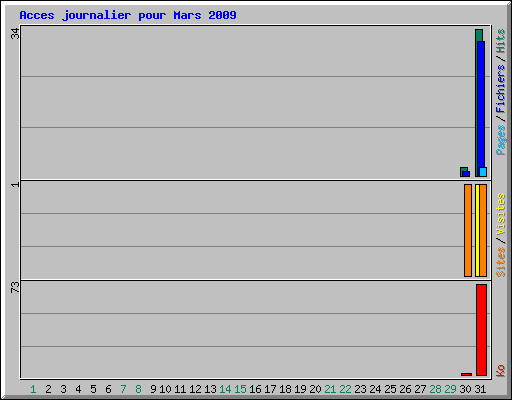Click day label '21' on x-axis
Viewport: 512px width, 400px height.
point(330,389)
